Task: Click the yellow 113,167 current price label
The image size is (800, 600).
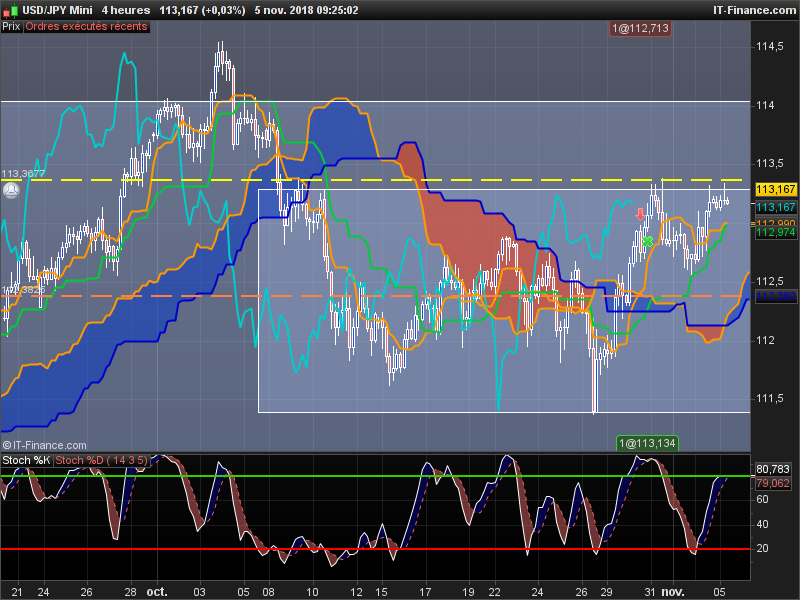Action: [776, 189]
